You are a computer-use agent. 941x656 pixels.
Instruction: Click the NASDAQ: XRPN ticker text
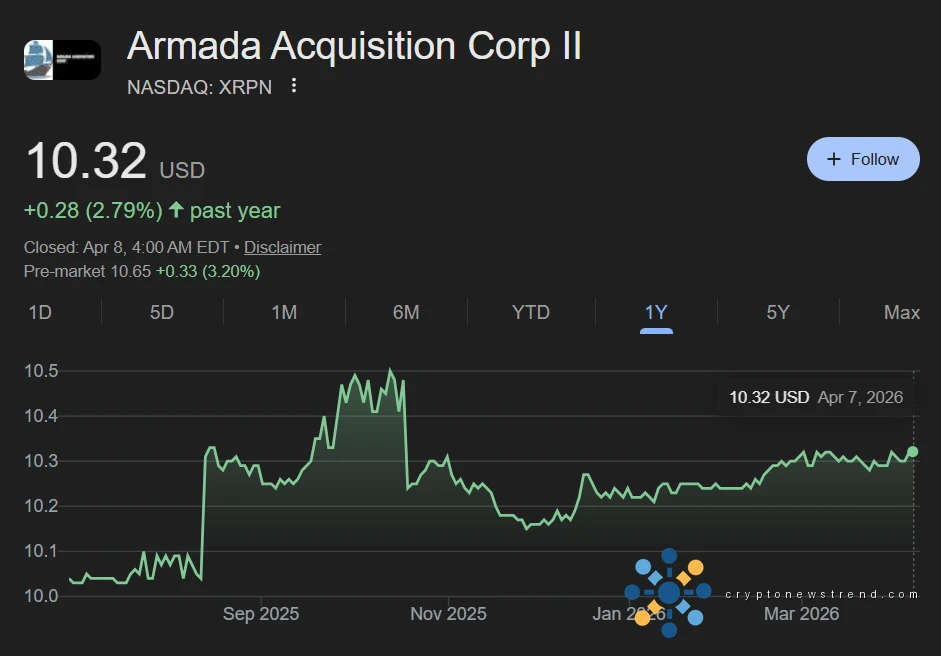200,87
